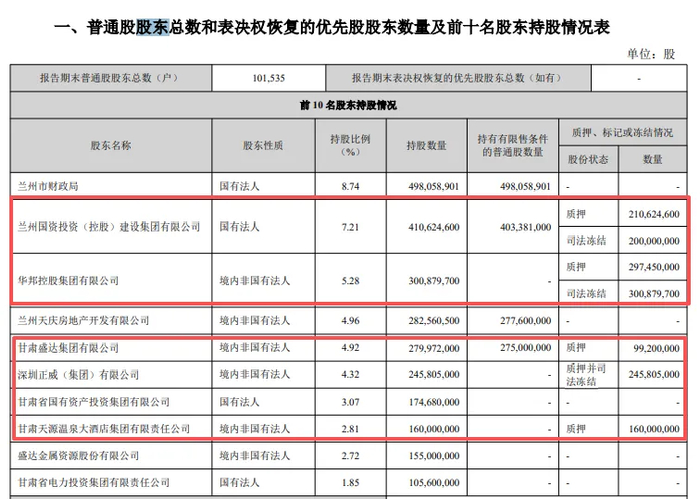Select shareholder 盛达金属资源股份有限公司
The height and width of the screenshot is (499, 700).
[79, 456]
